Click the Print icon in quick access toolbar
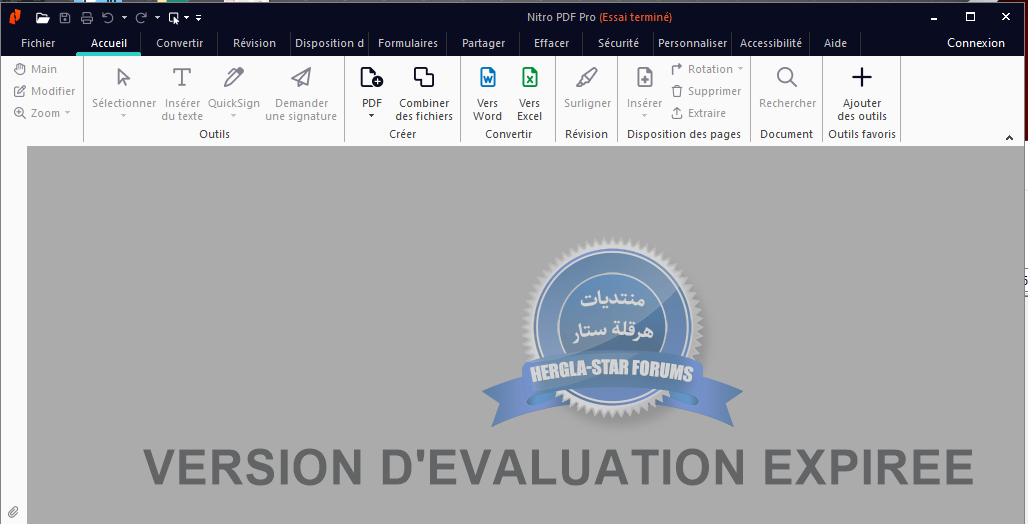Image resolution: width=1028 pixels, height=524 pixels. point(87,18)
